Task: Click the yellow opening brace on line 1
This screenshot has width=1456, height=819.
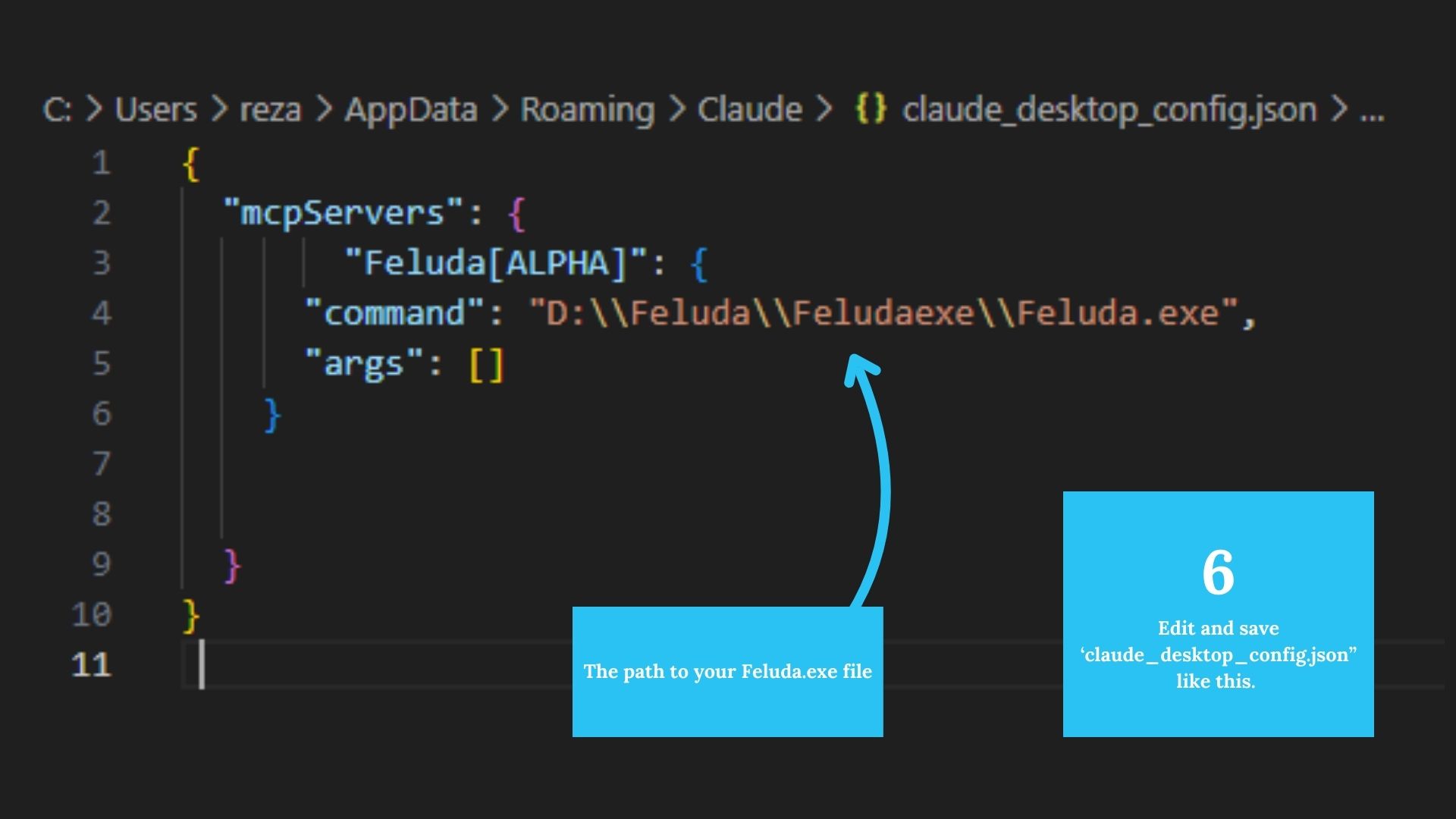Action: (190, 162)
